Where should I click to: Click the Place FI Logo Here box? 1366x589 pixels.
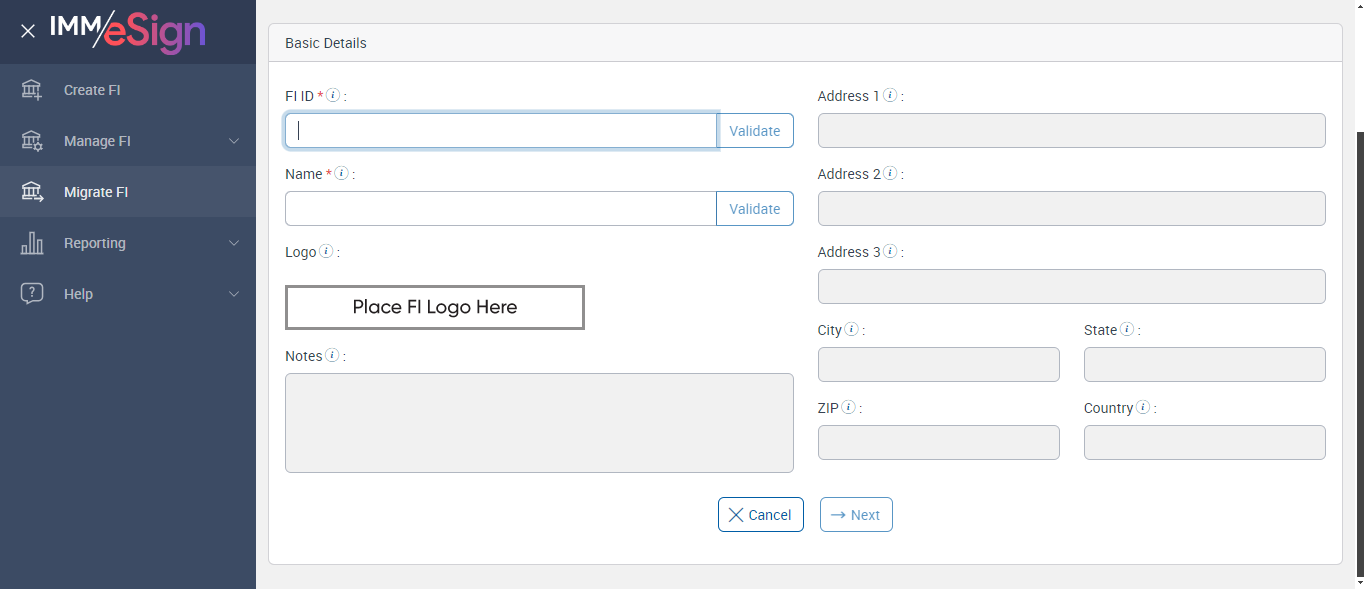(x=435, y=307)
